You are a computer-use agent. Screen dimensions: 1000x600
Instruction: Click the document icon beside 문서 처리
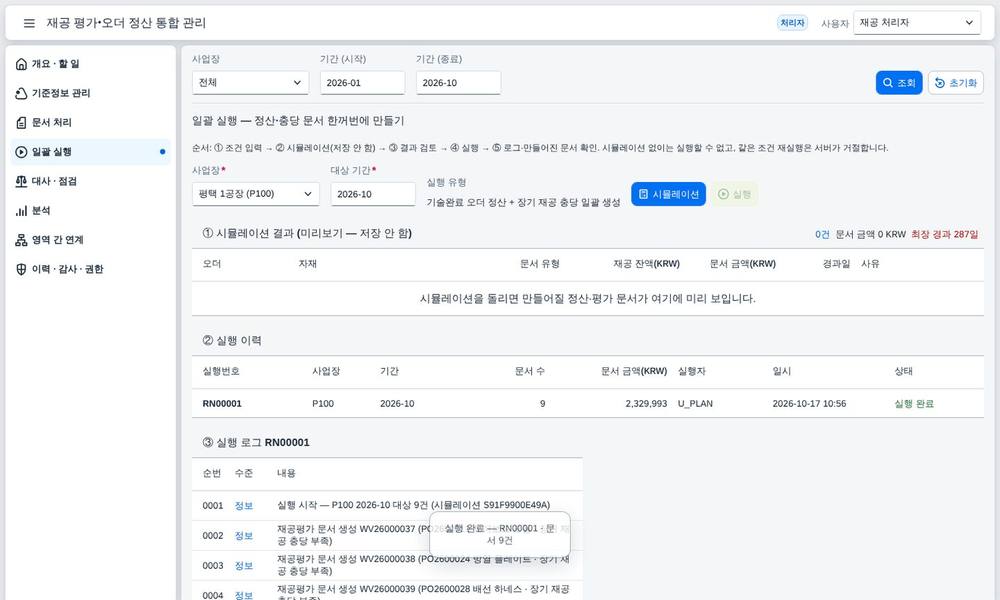click(x=21, y=122)
